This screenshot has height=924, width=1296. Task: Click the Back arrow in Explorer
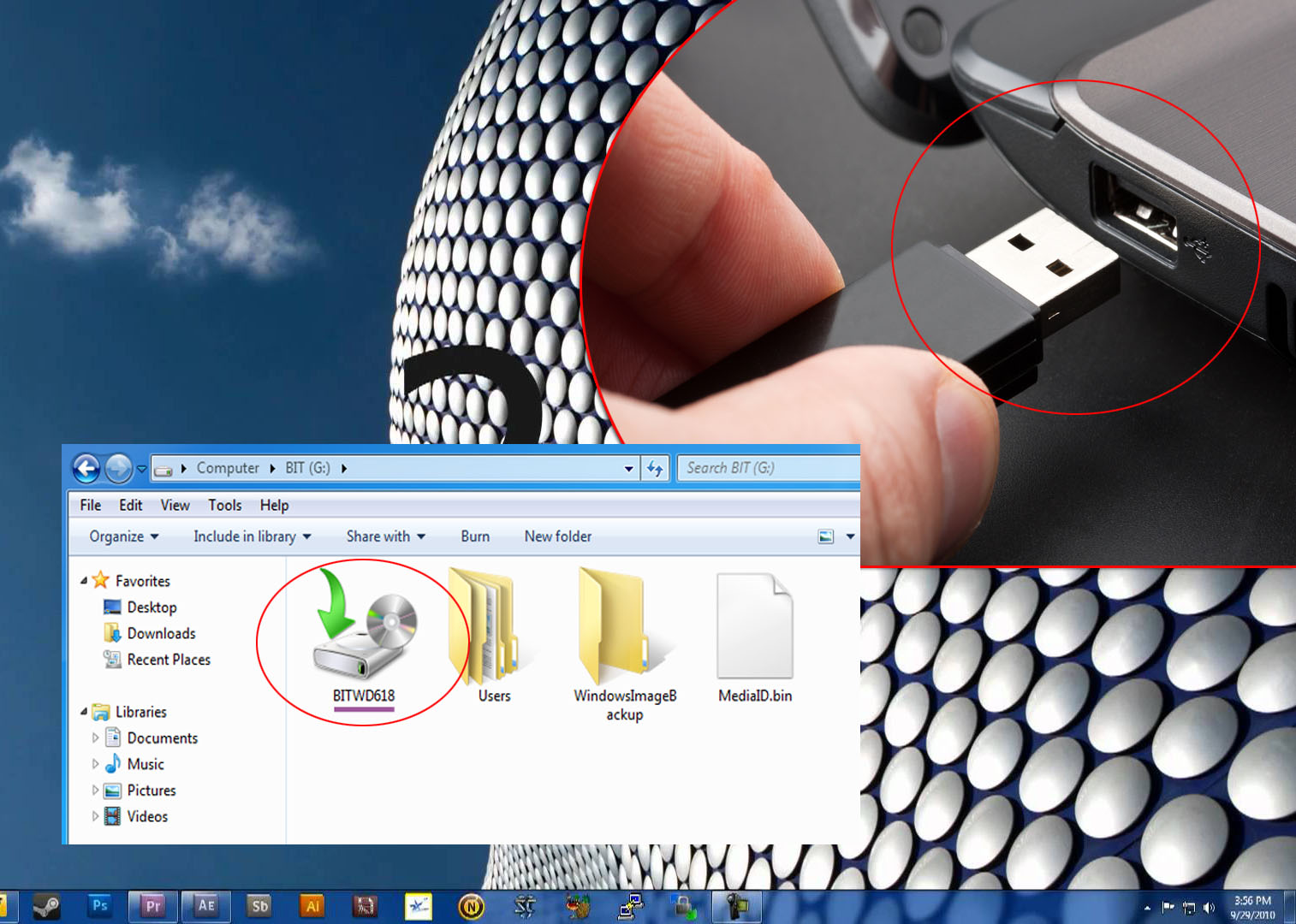coord(86,468)
